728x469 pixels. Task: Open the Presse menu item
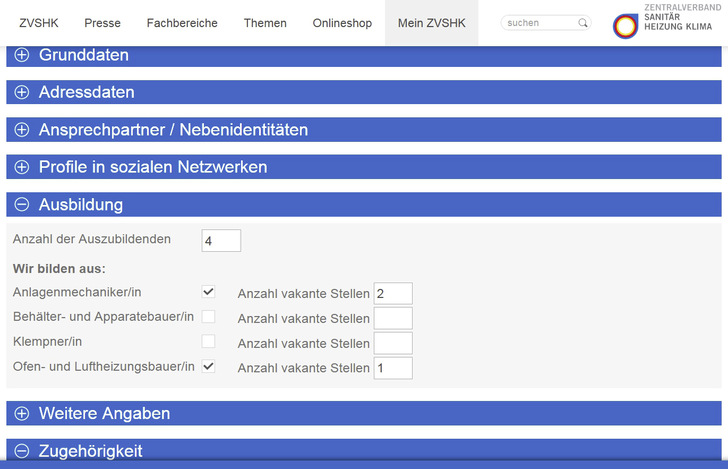click(x=103, y=23)
